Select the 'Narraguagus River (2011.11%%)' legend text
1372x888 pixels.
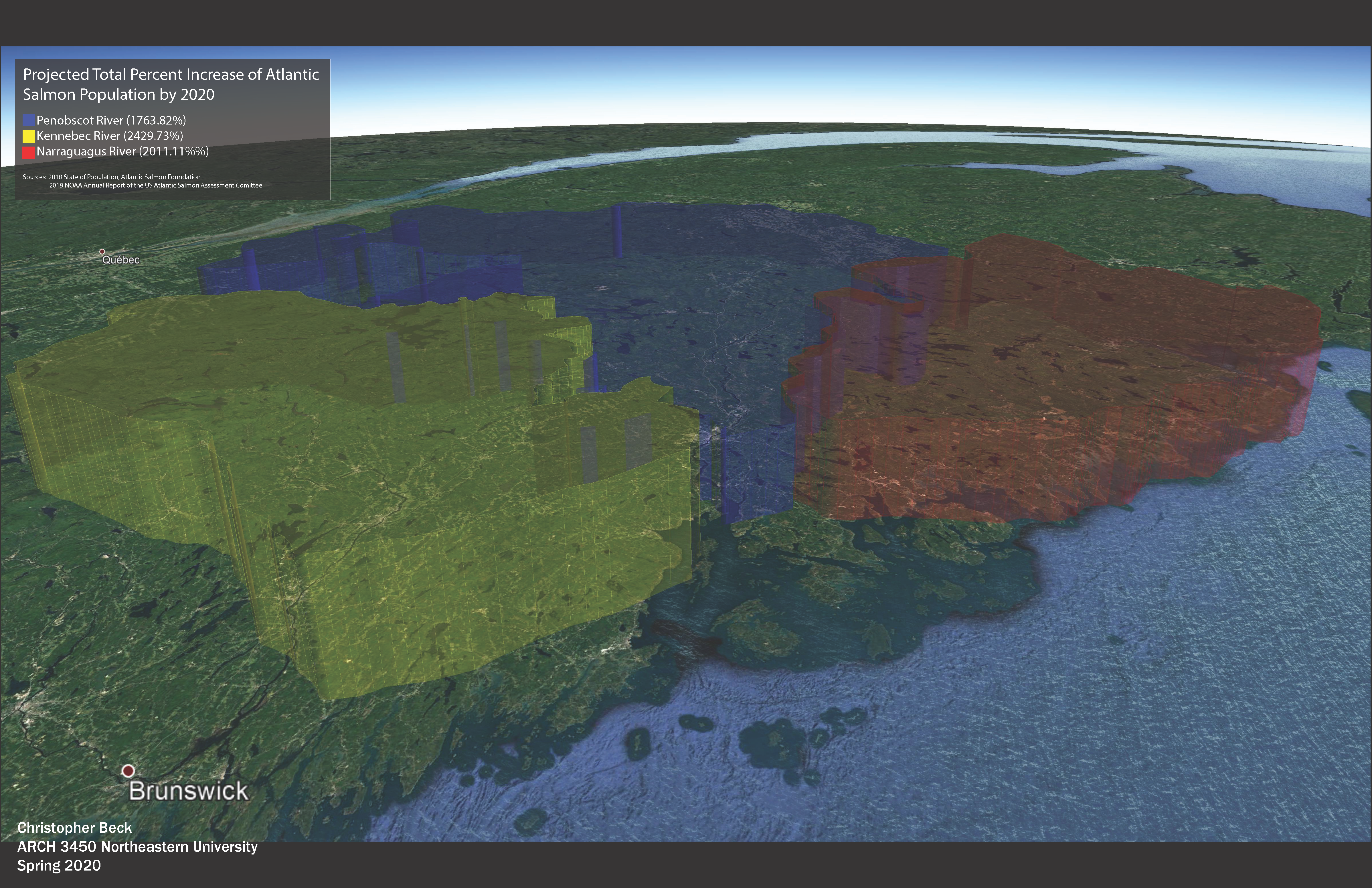pyautogui.click(x=122, y=152)
